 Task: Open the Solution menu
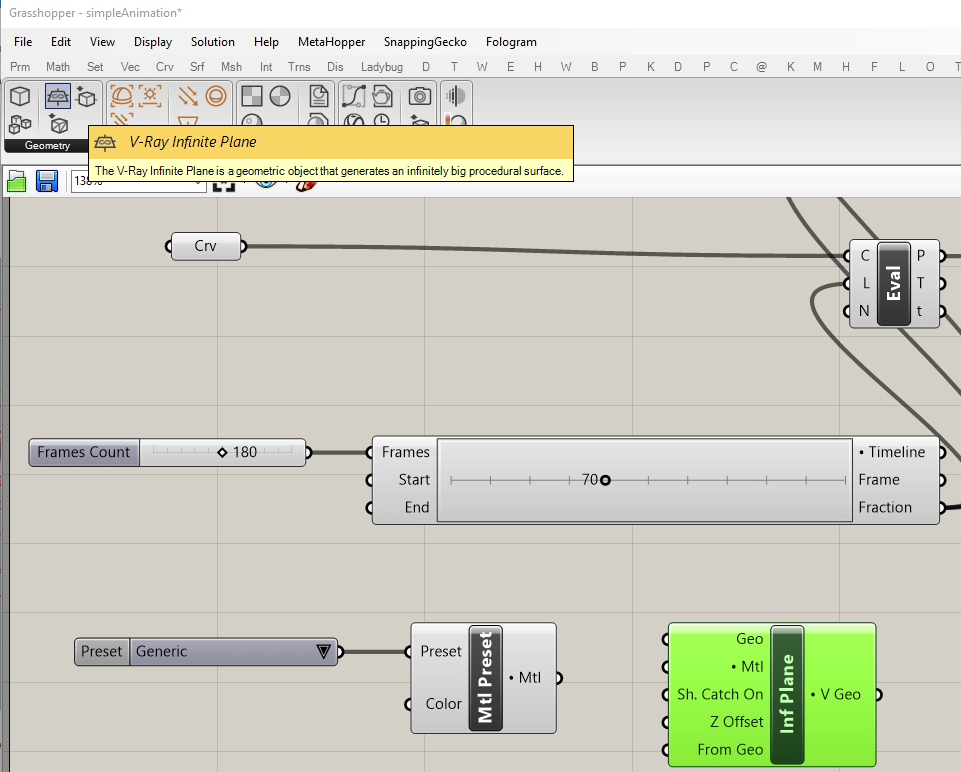212,42
